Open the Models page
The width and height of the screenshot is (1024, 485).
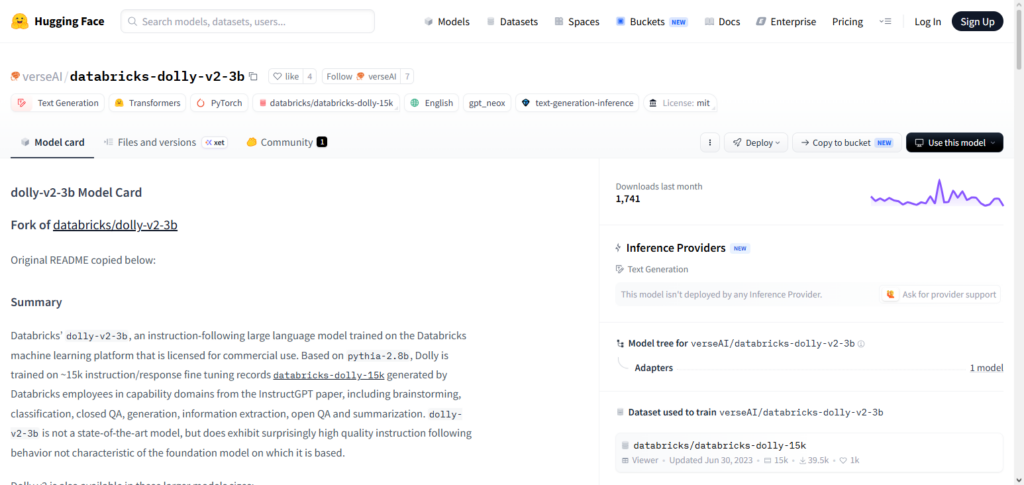[447, 22]
